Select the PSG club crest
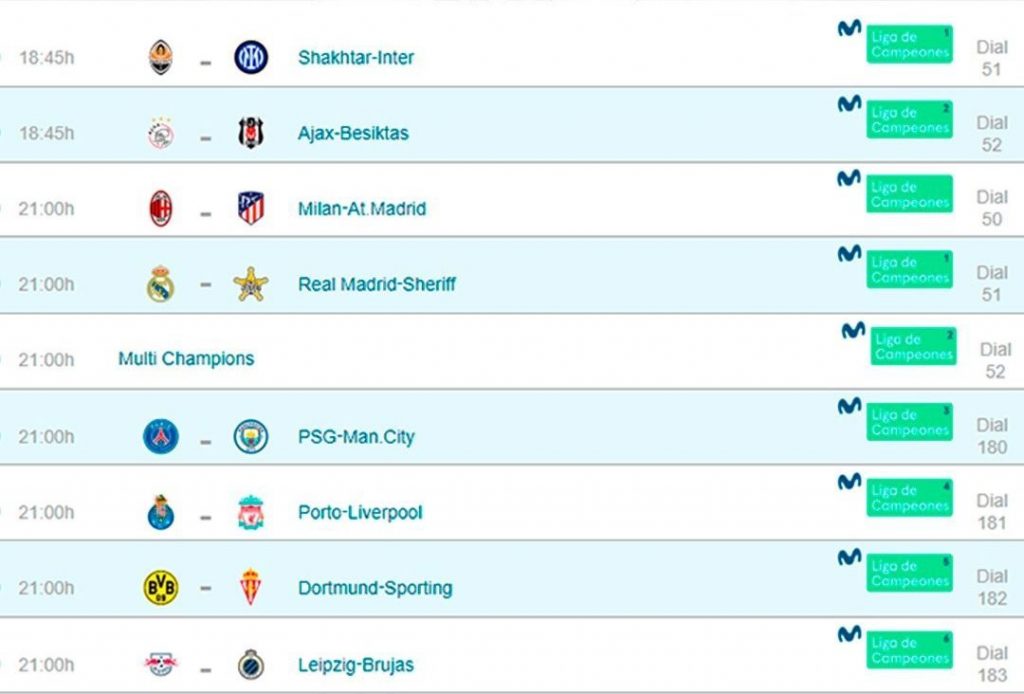 point(161,436)
